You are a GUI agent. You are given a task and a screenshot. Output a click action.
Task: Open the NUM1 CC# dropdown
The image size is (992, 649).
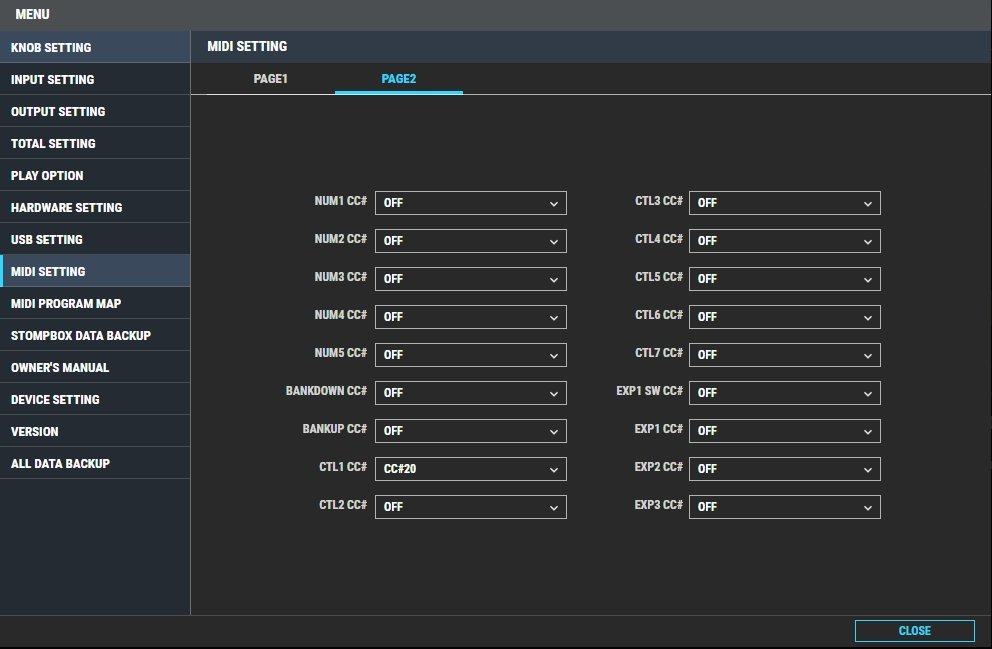pos(470,203)
